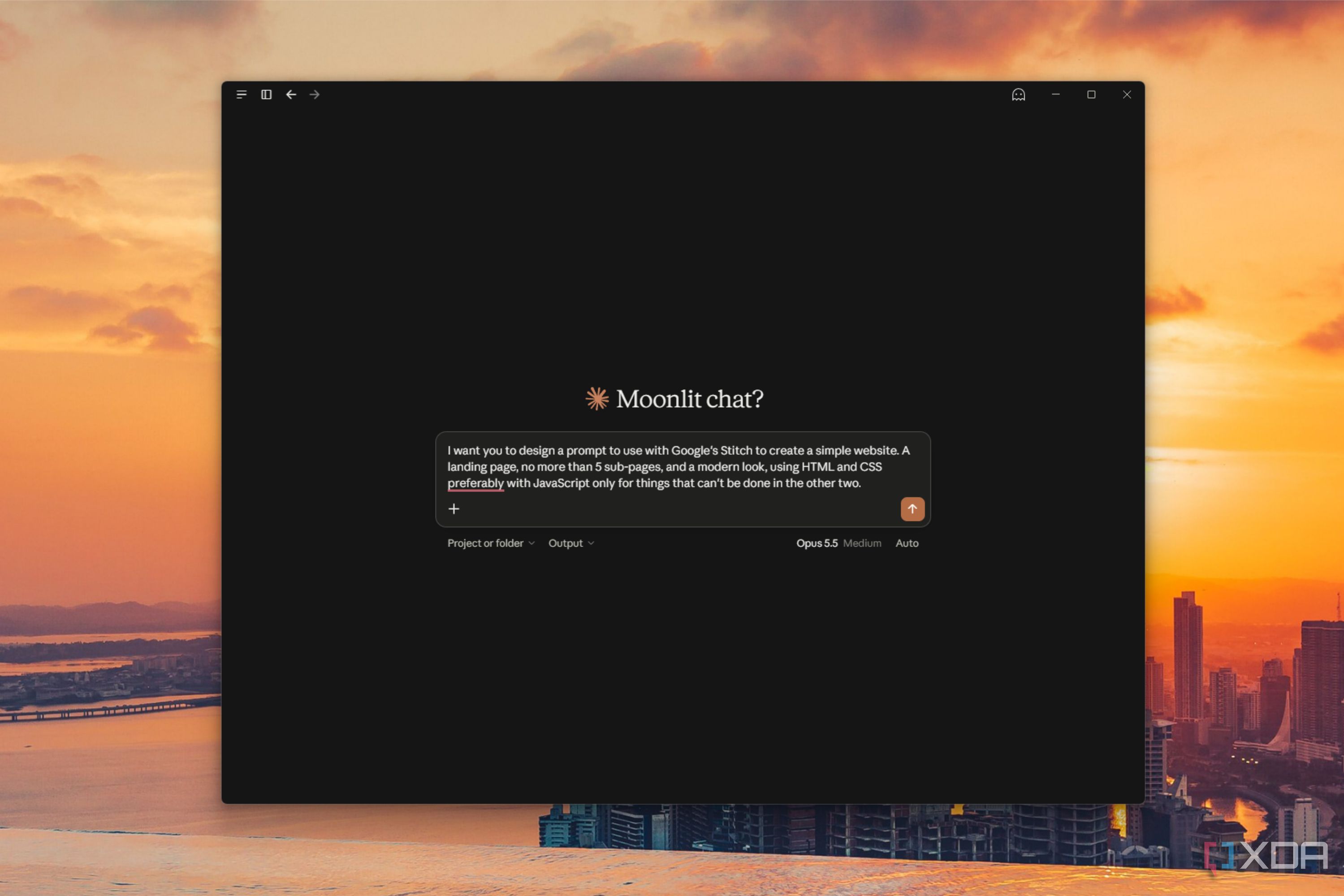Open the Output dropdown
This screenshot has height=896, width=1344.
[571, 543]
